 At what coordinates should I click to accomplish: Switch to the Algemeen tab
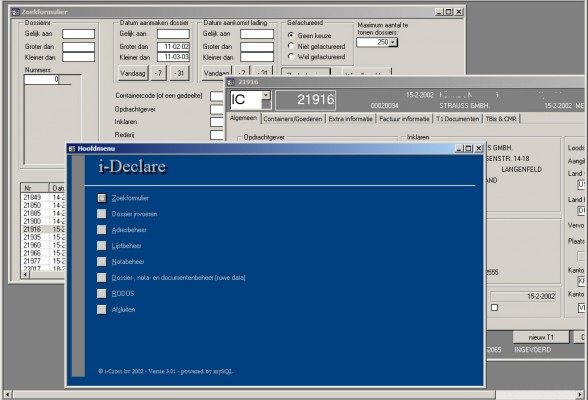pos(243,118)
